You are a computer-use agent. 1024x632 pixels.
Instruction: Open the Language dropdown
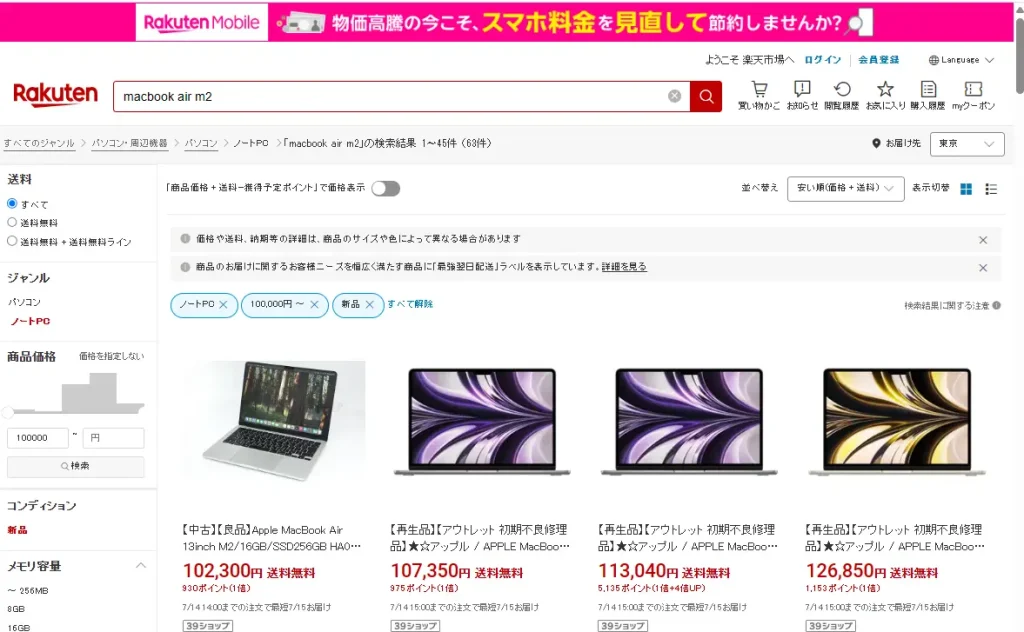click(961, 60)
